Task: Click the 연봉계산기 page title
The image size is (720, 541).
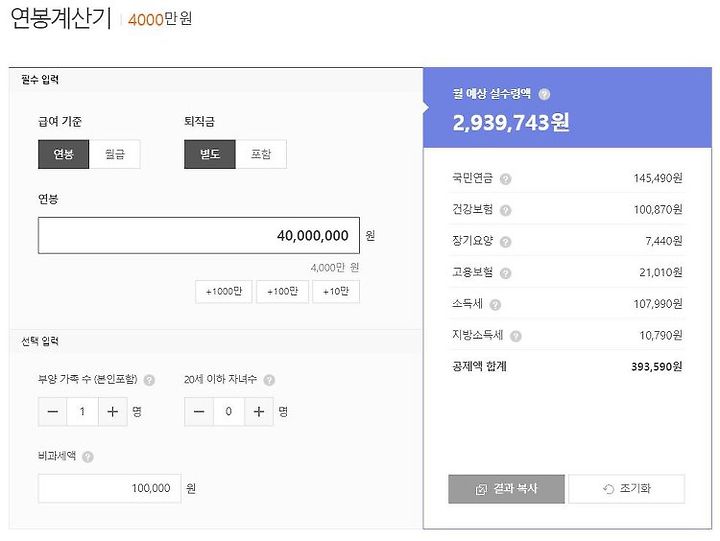Action: click(61, 19)
